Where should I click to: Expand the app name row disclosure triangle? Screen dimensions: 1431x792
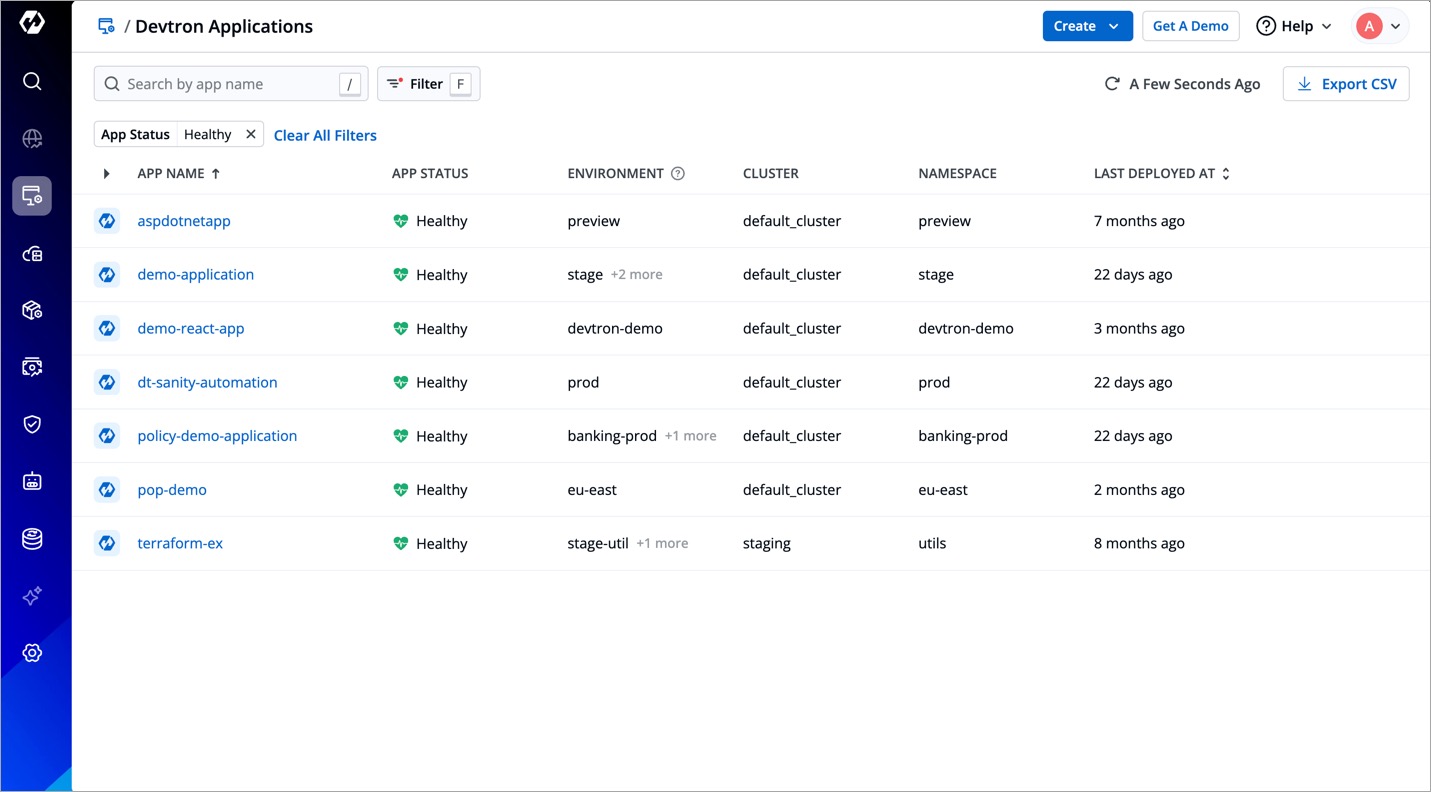coord(107,173)
